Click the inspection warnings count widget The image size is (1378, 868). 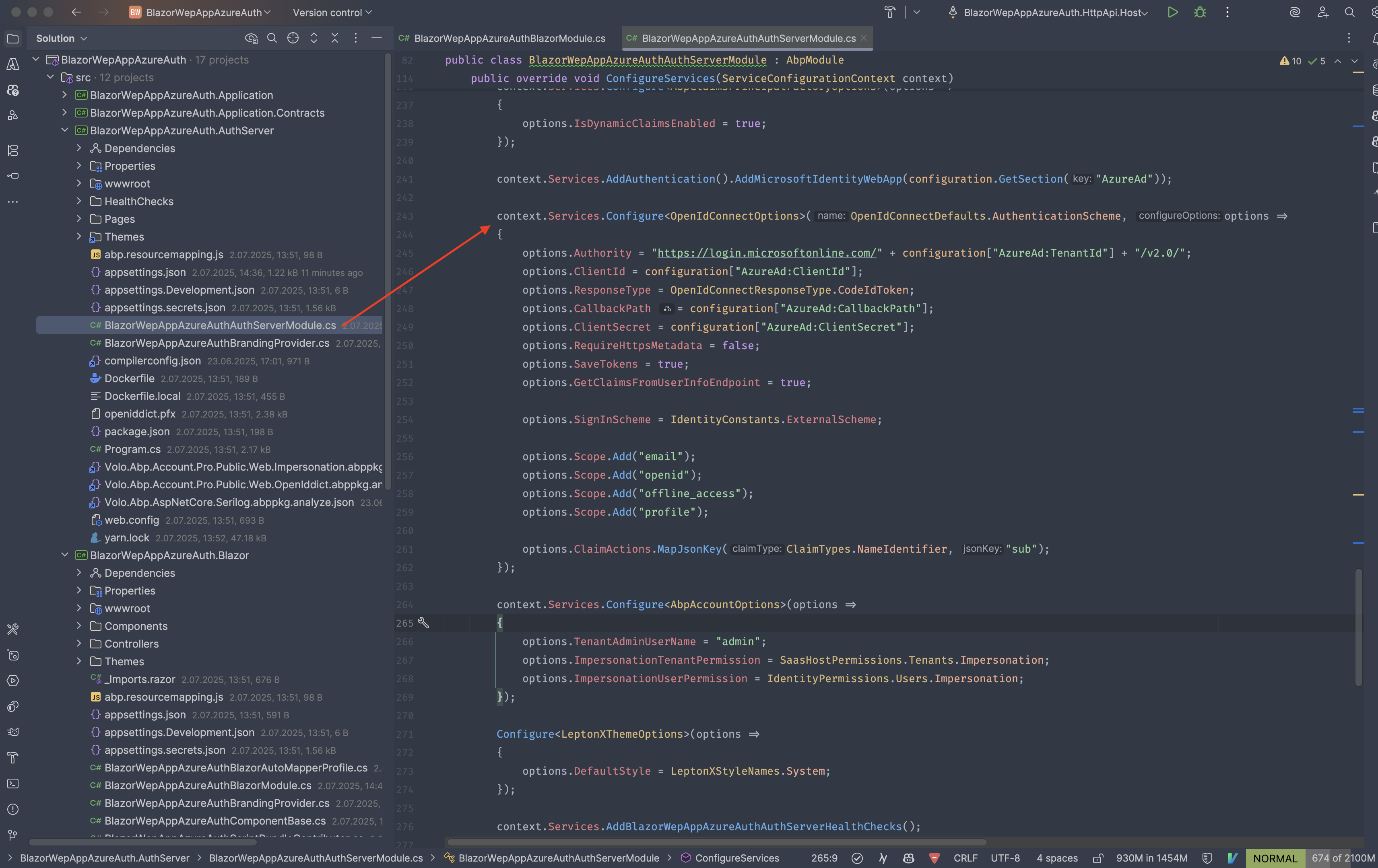pyautogui.click(x=1290, y=61)
